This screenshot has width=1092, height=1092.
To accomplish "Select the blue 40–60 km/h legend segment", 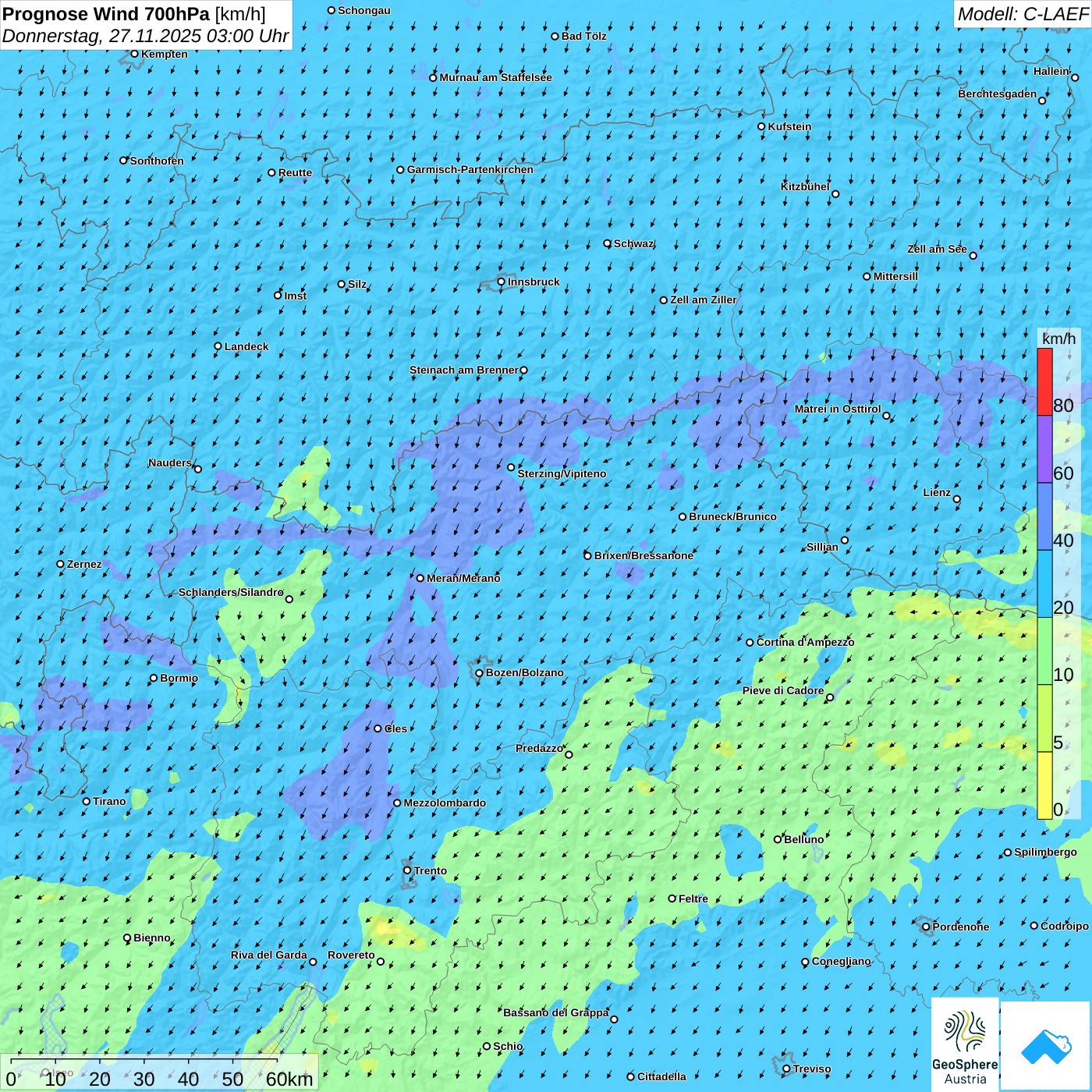I will click(1044, 516).
